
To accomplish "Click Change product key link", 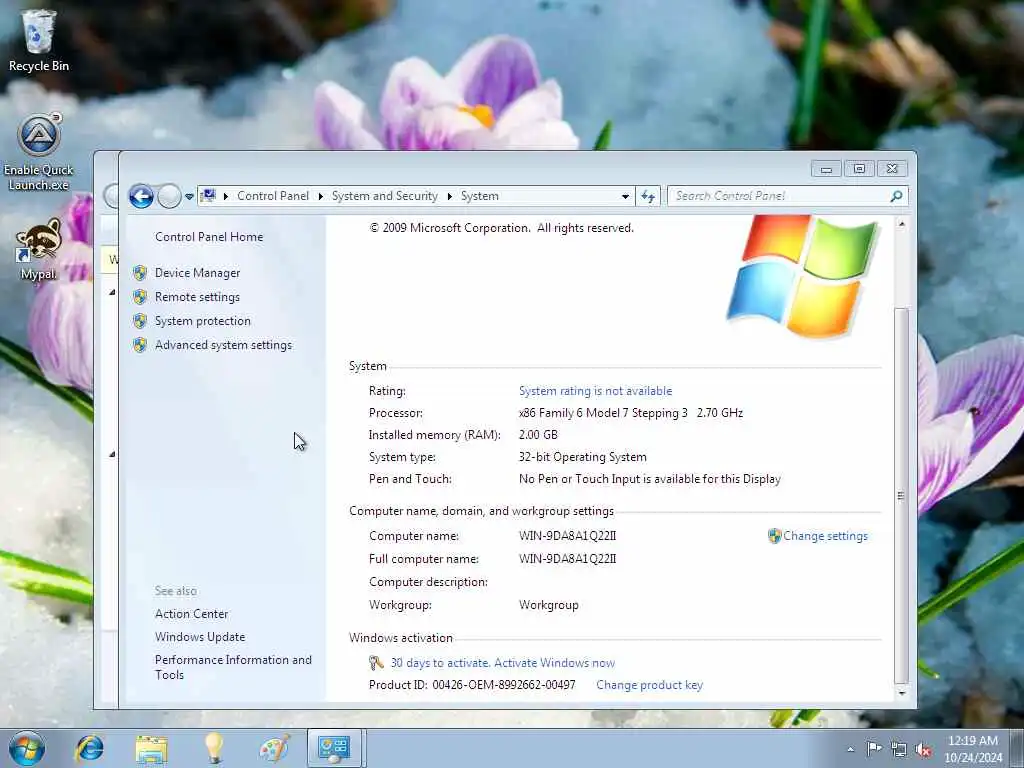I will click(649, 685).
